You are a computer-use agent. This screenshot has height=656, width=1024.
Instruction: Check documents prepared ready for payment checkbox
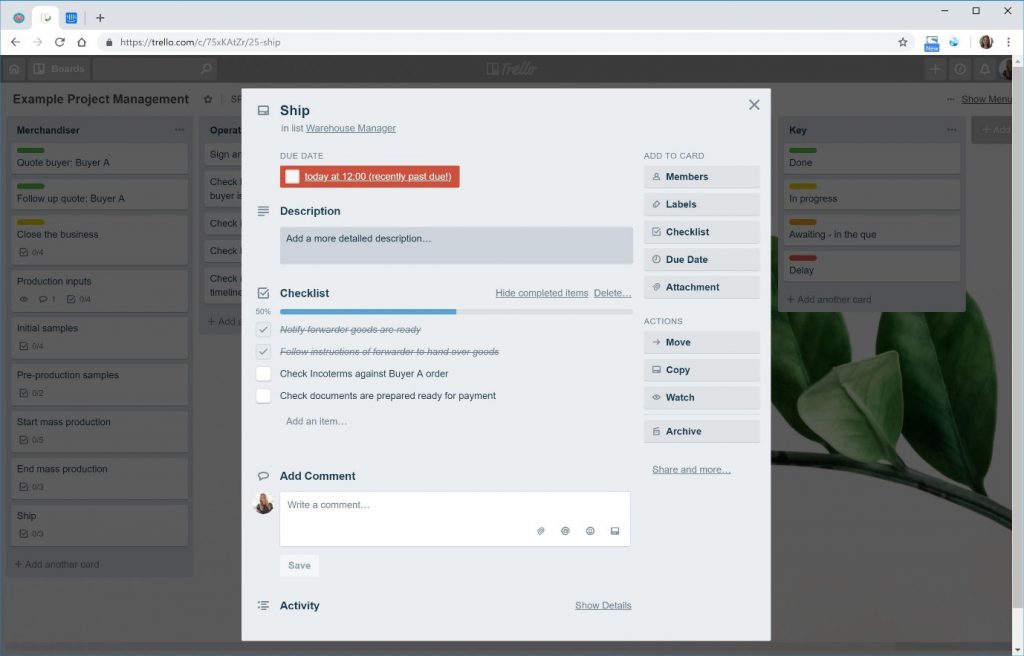coord(263,396)
